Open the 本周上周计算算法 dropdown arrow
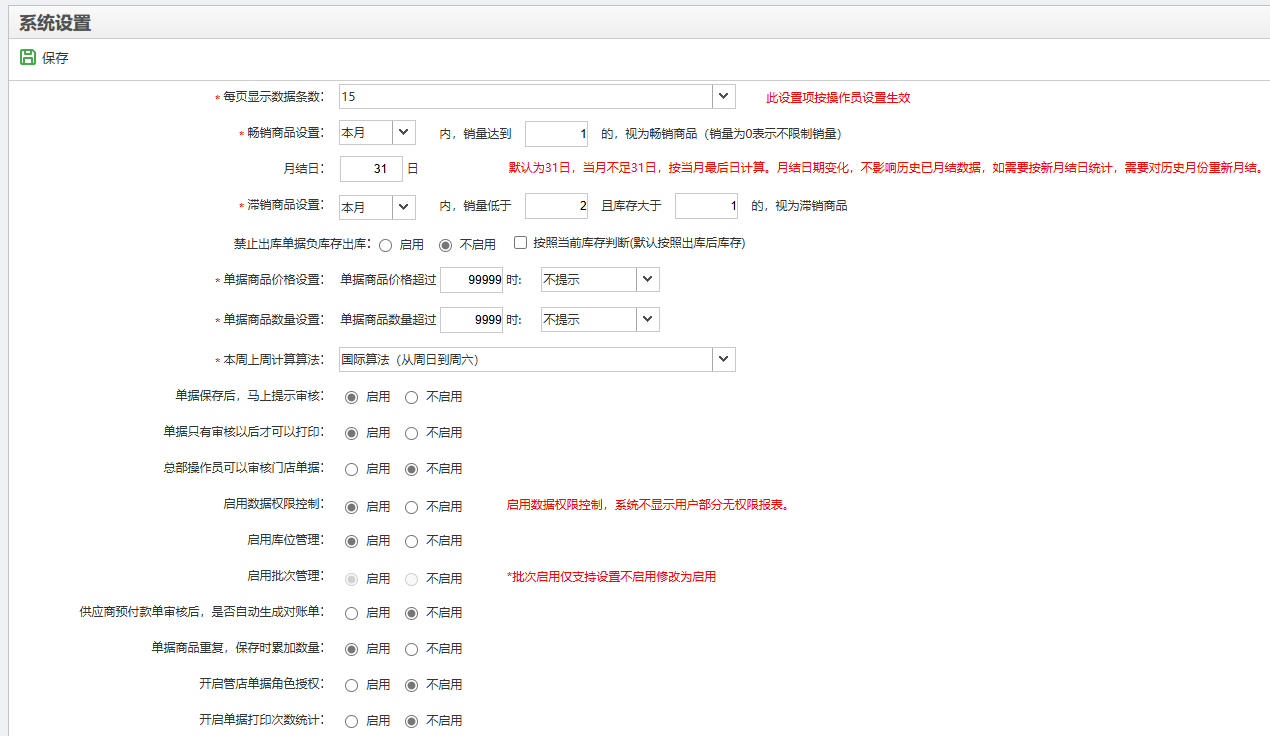The height and width of the screenshot is (736, 1270). [724, 359]
